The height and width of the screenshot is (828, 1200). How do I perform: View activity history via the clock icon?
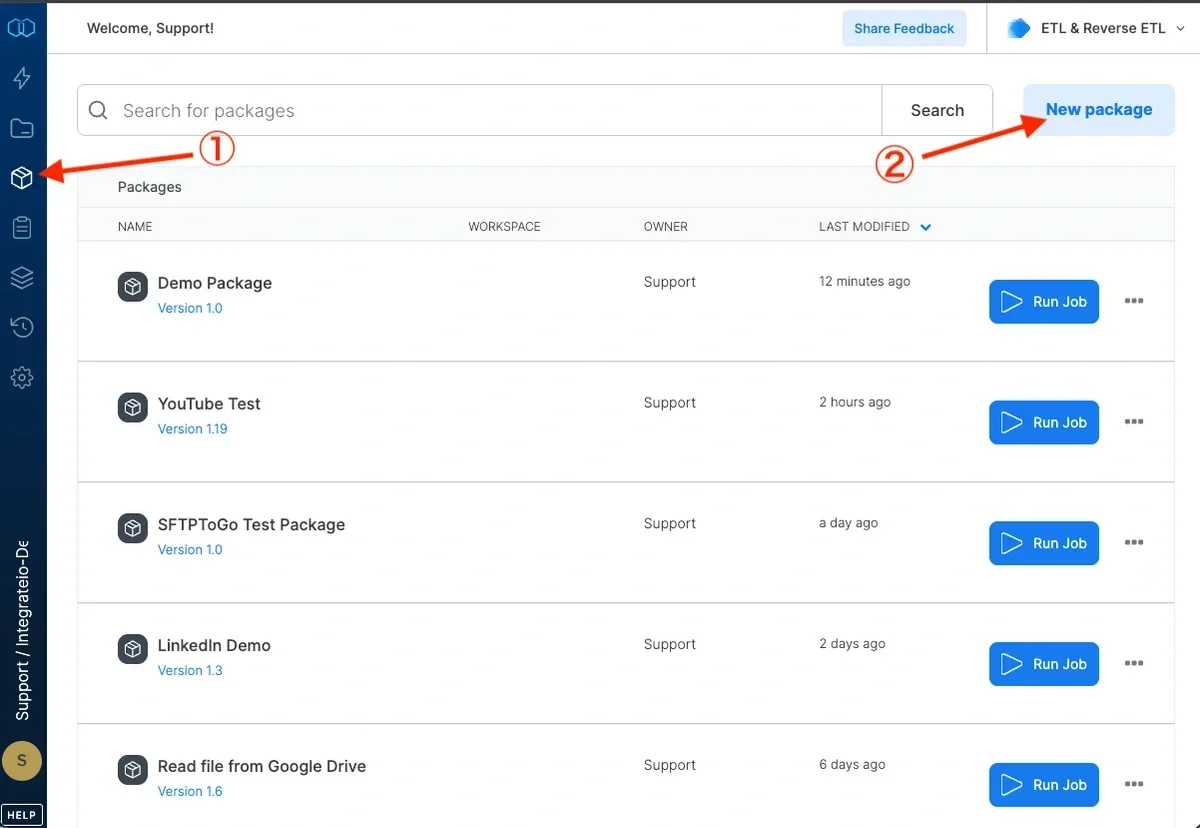point(22,327)
